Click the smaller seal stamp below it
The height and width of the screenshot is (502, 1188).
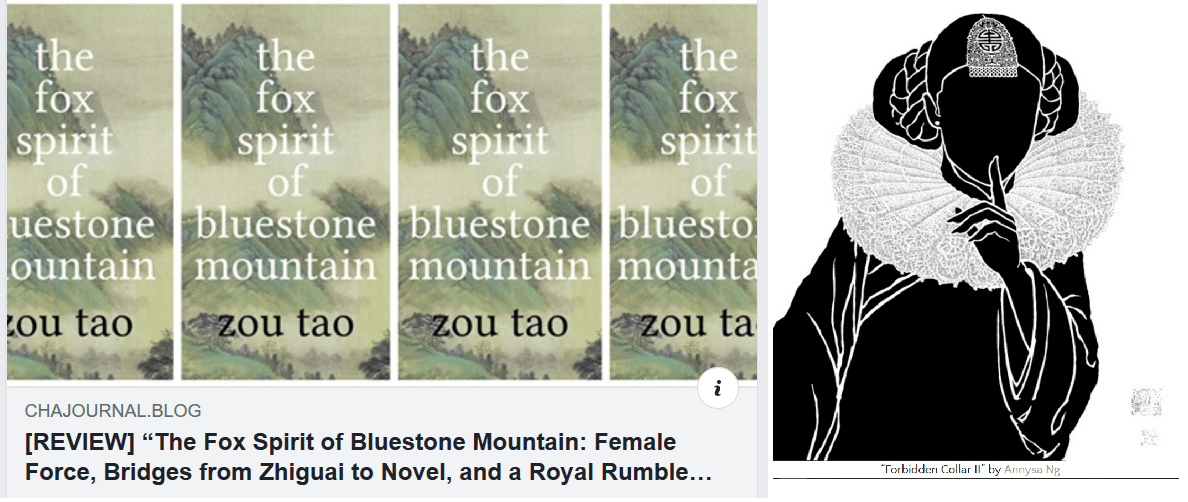coord(1149,437)
